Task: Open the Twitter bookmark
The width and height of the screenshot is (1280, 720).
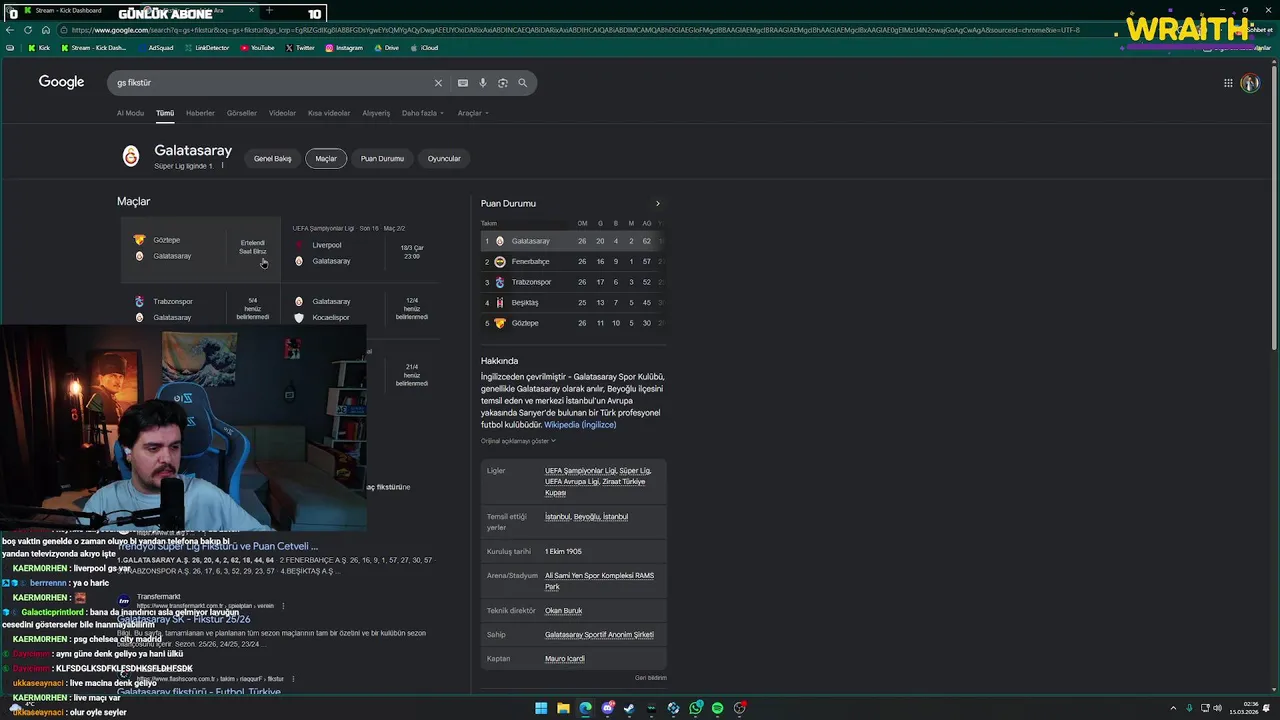Action: click(x=300, y=48)
